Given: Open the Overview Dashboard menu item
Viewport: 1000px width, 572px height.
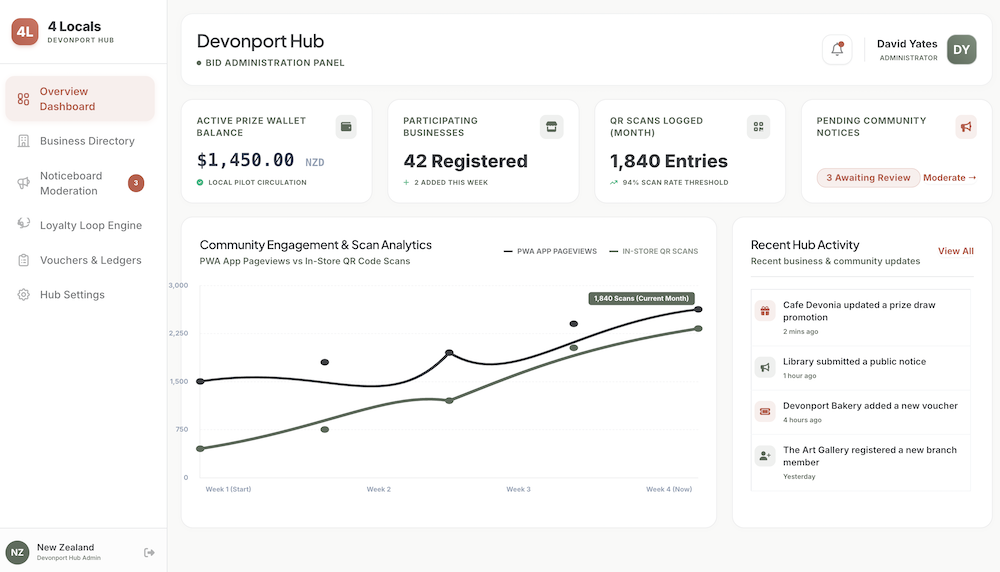Looking at the screenshot, I should click(80, 99).
